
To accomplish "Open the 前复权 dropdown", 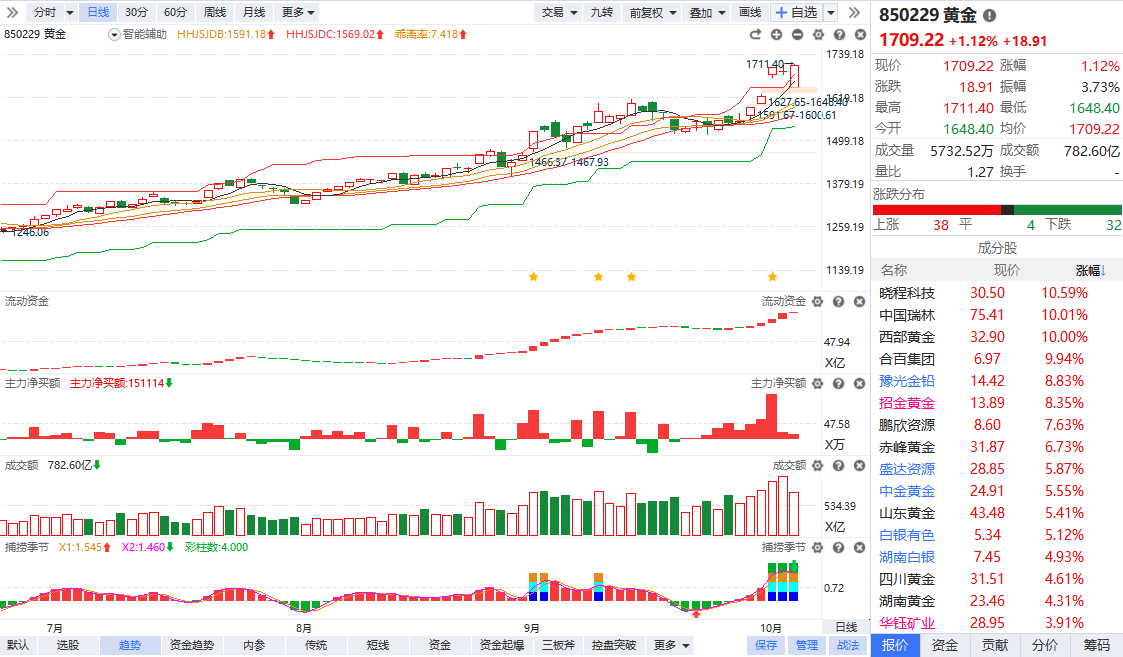I will [x=651, y=12].
